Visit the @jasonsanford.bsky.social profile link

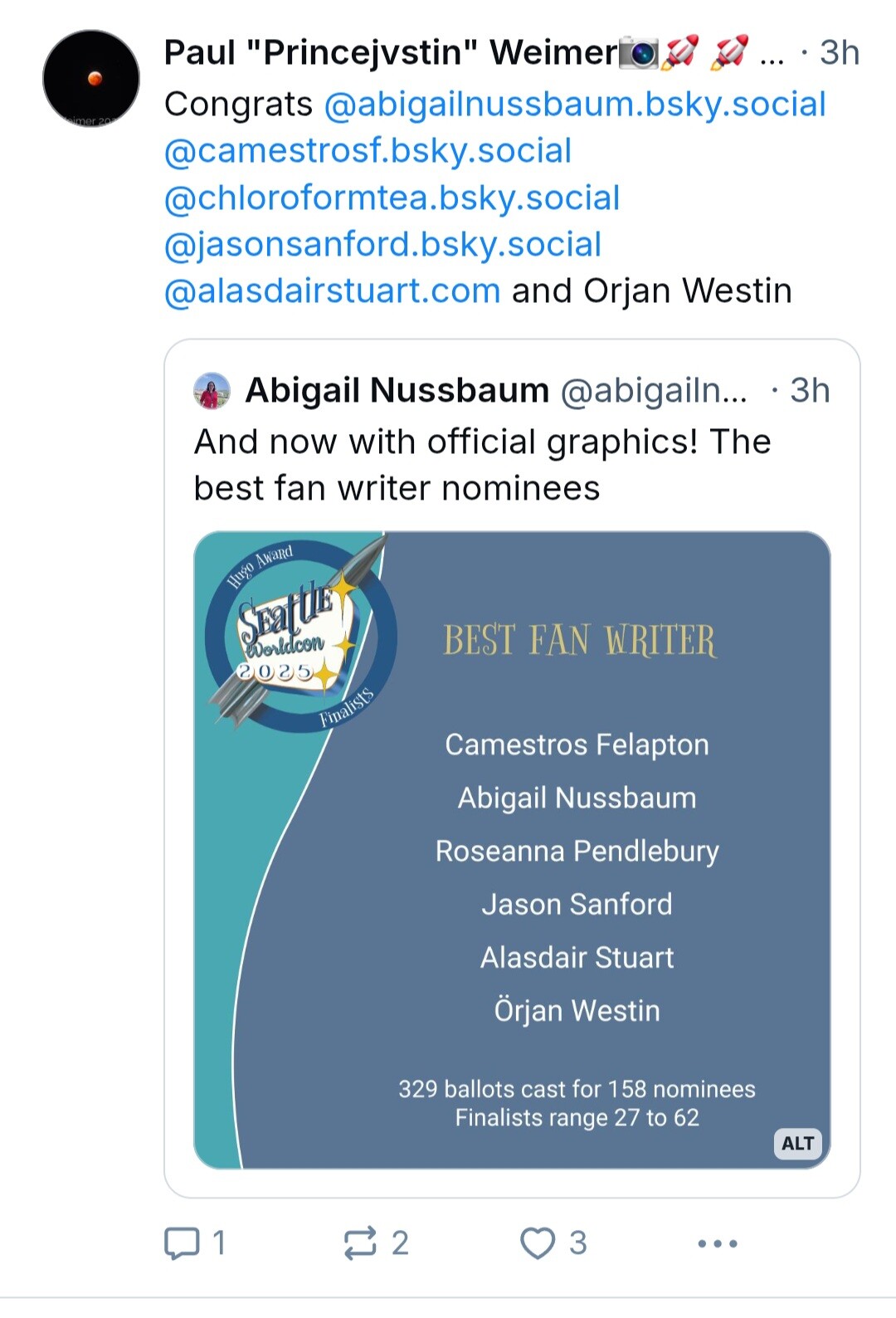[382, 244]
